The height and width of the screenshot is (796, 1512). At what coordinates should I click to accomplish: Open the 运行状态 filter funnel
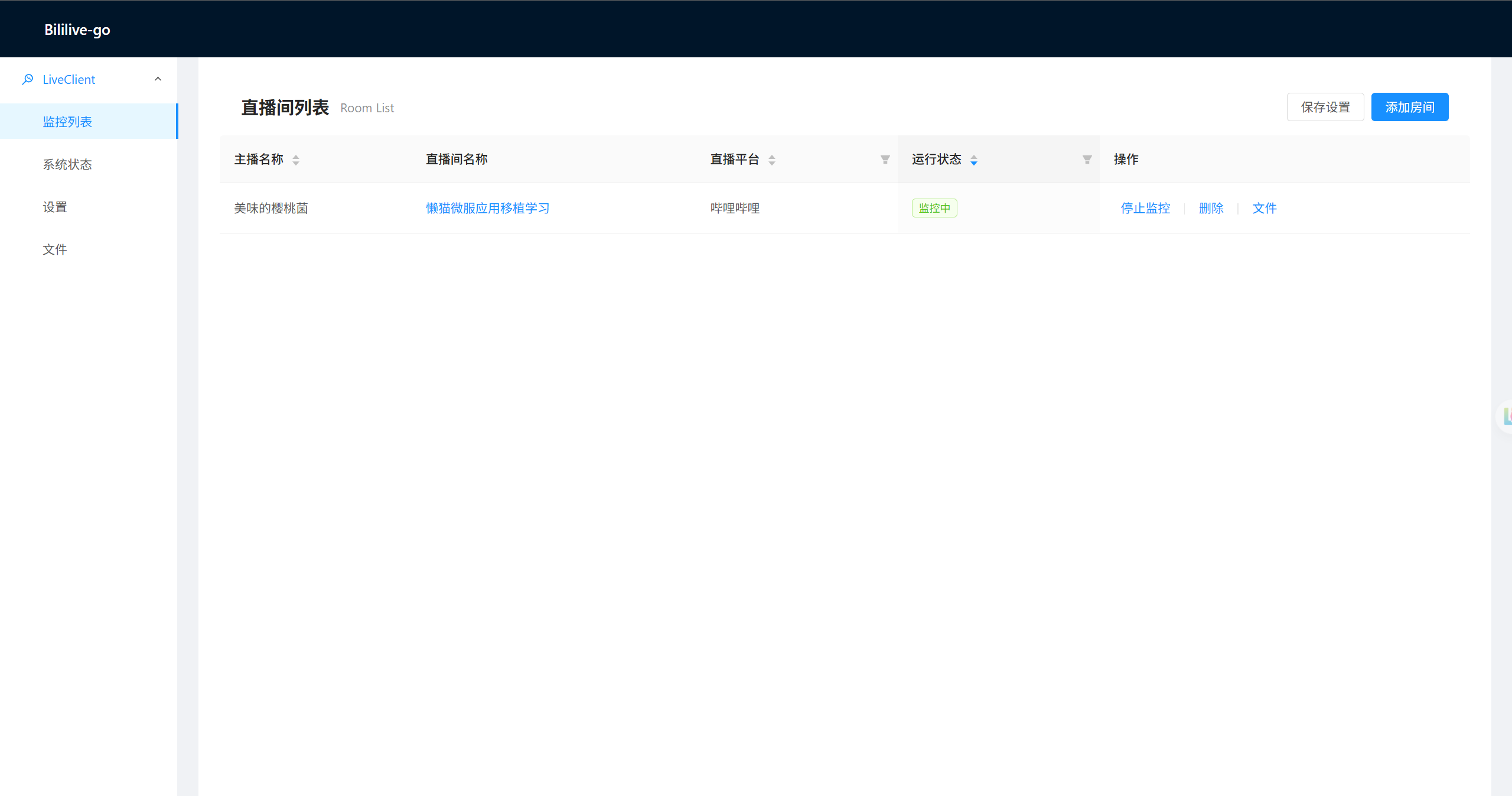point(1087,160)
